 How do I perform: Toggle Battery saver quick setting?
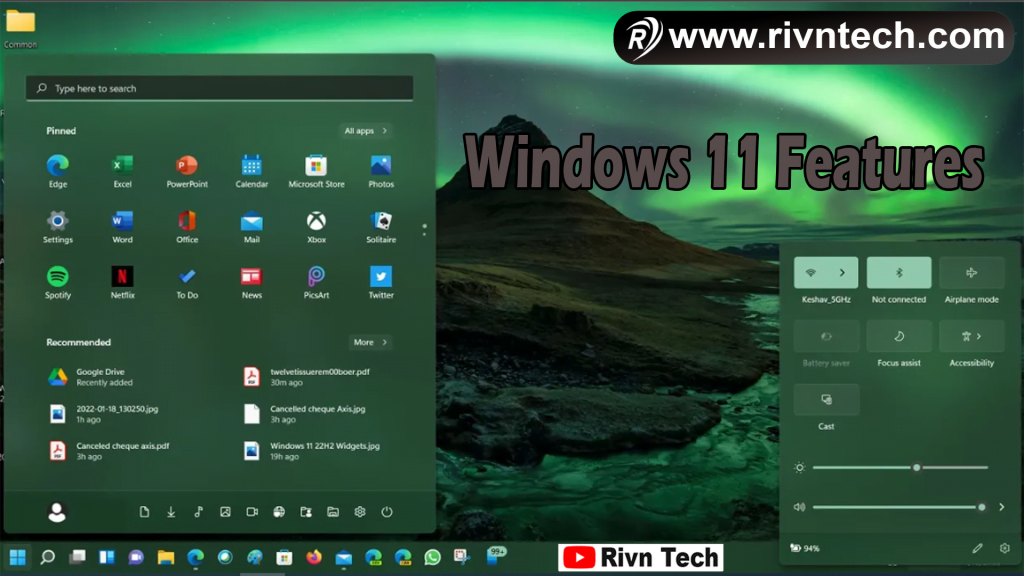(826, 336)
